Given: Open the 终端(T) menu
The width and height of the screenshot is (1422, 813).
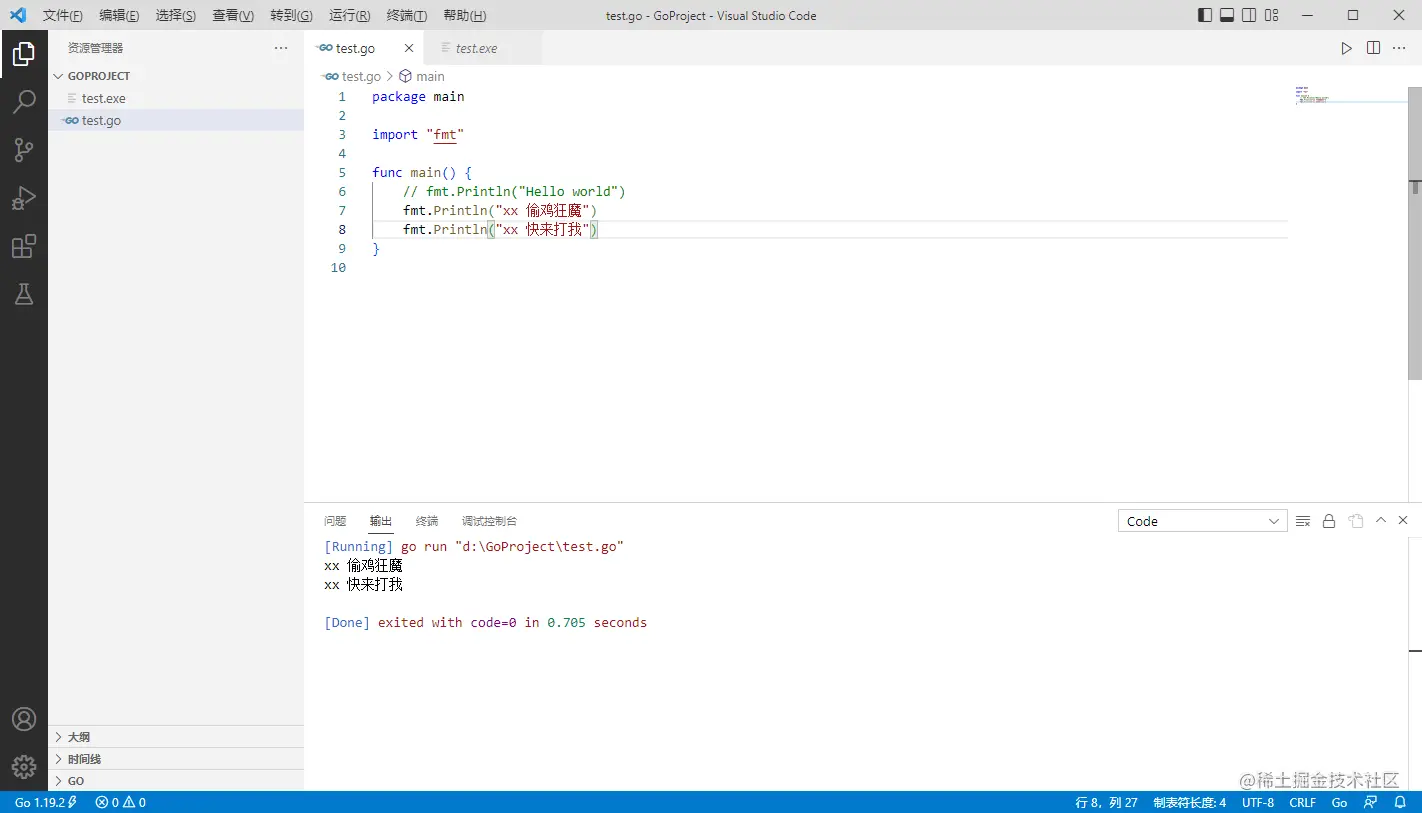Looking at the screenshot, I should 407,15.
